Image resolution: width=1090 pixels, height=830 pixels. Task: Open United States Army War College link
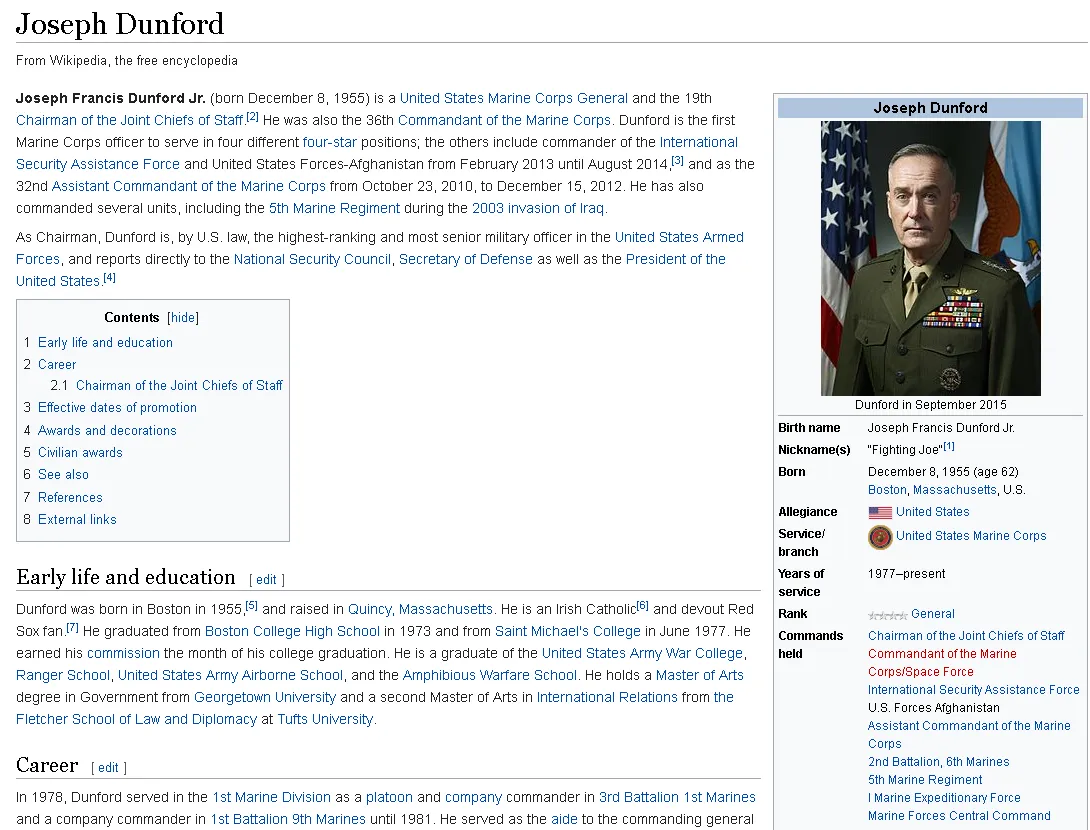click(x=642, y=654)
